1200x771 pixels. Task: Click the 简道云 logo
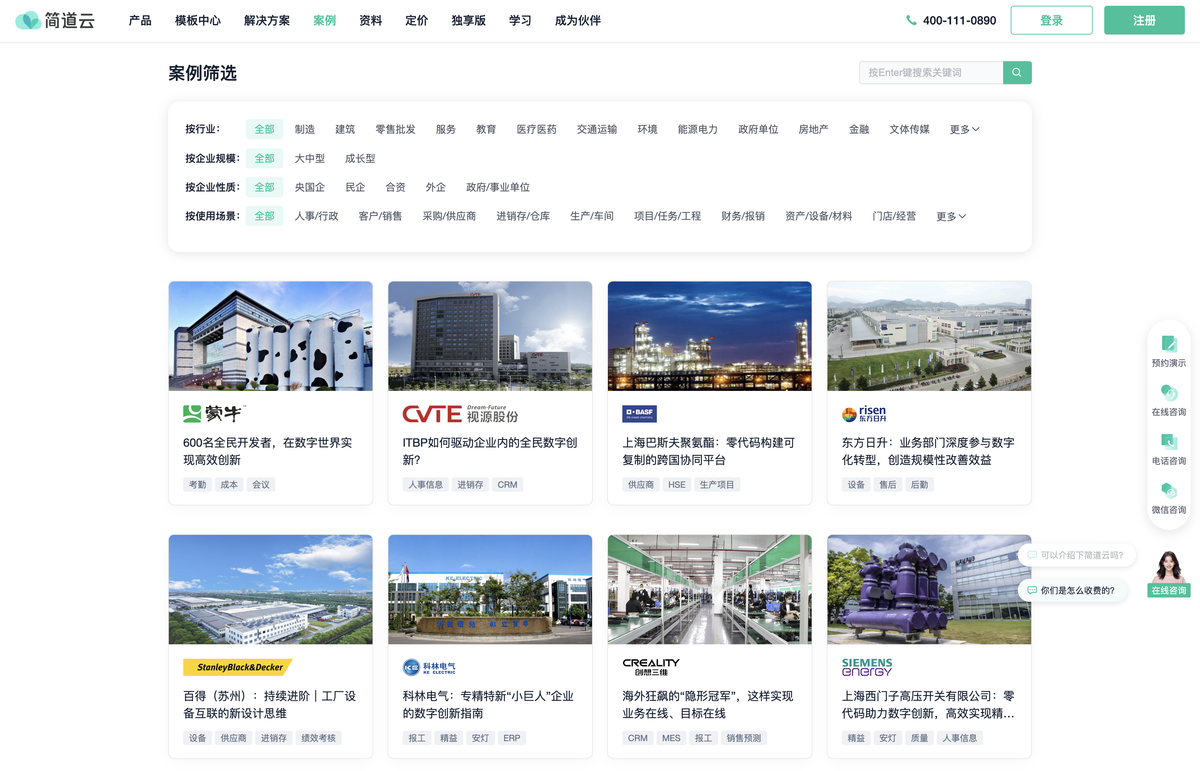click(55, 20)
